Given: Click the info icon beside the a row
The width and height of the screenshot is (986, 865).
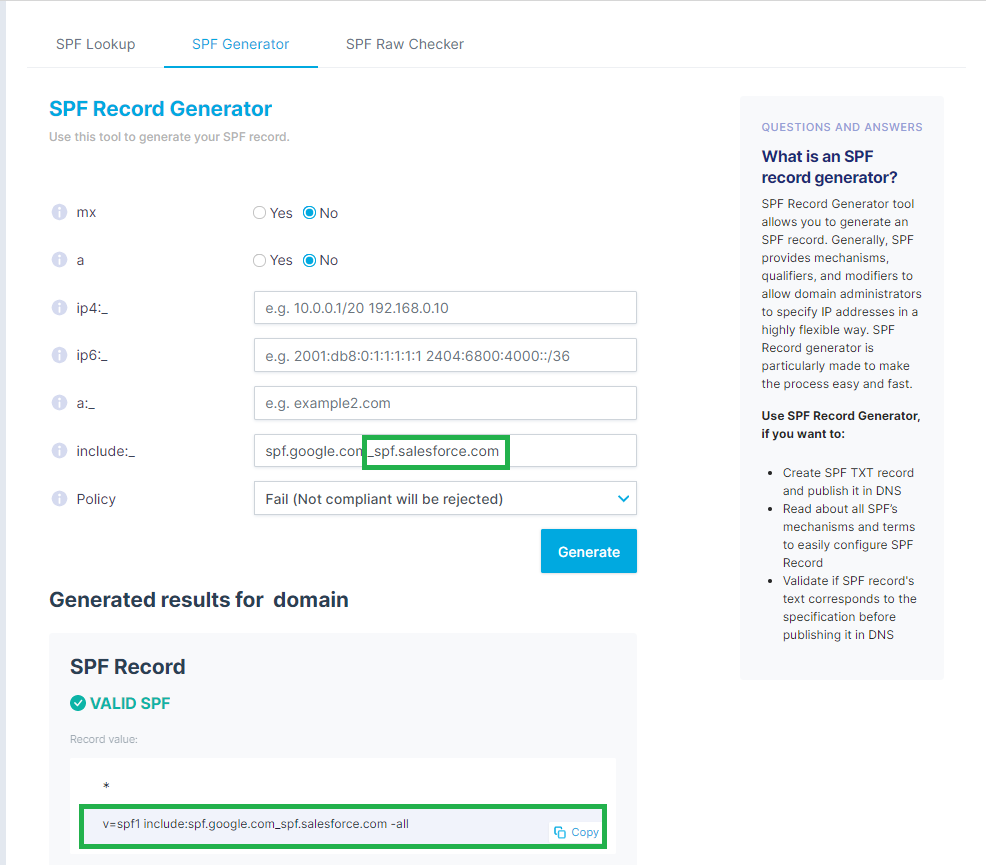Looking at the screenshot, I should (x=59, y=260).
